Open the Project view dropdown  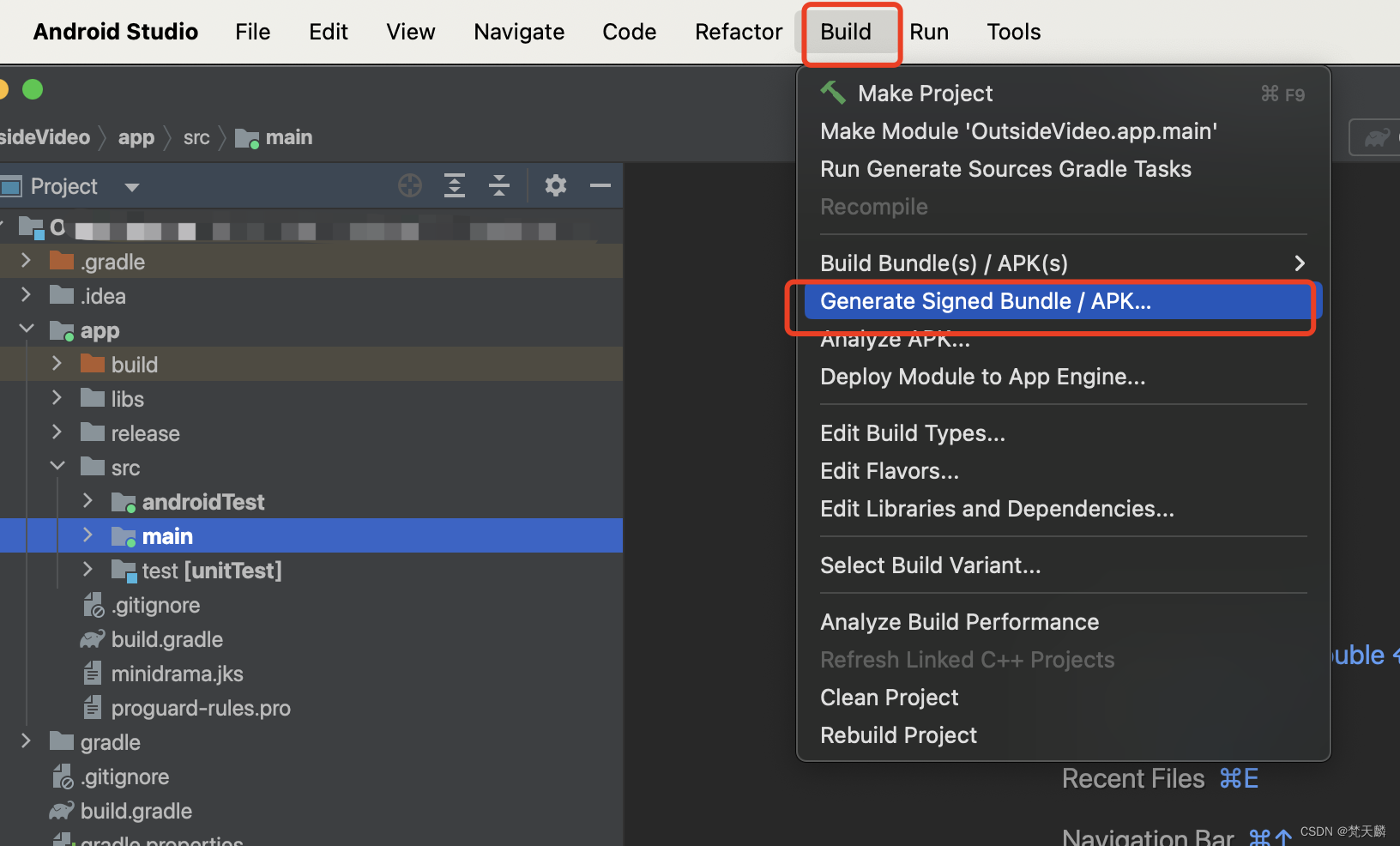point(132,186)
